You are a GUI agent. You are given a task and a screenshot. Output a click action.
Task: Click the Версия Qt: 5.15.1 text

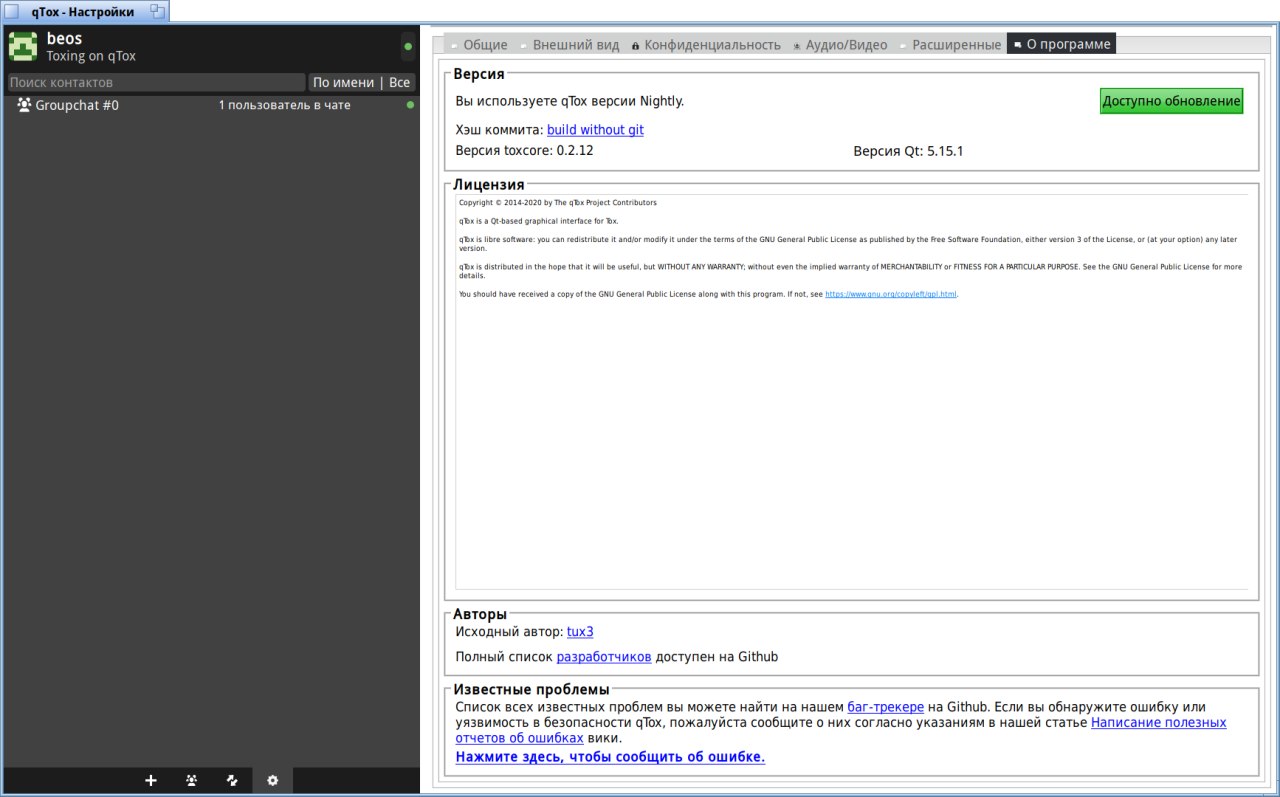(908, 152)
